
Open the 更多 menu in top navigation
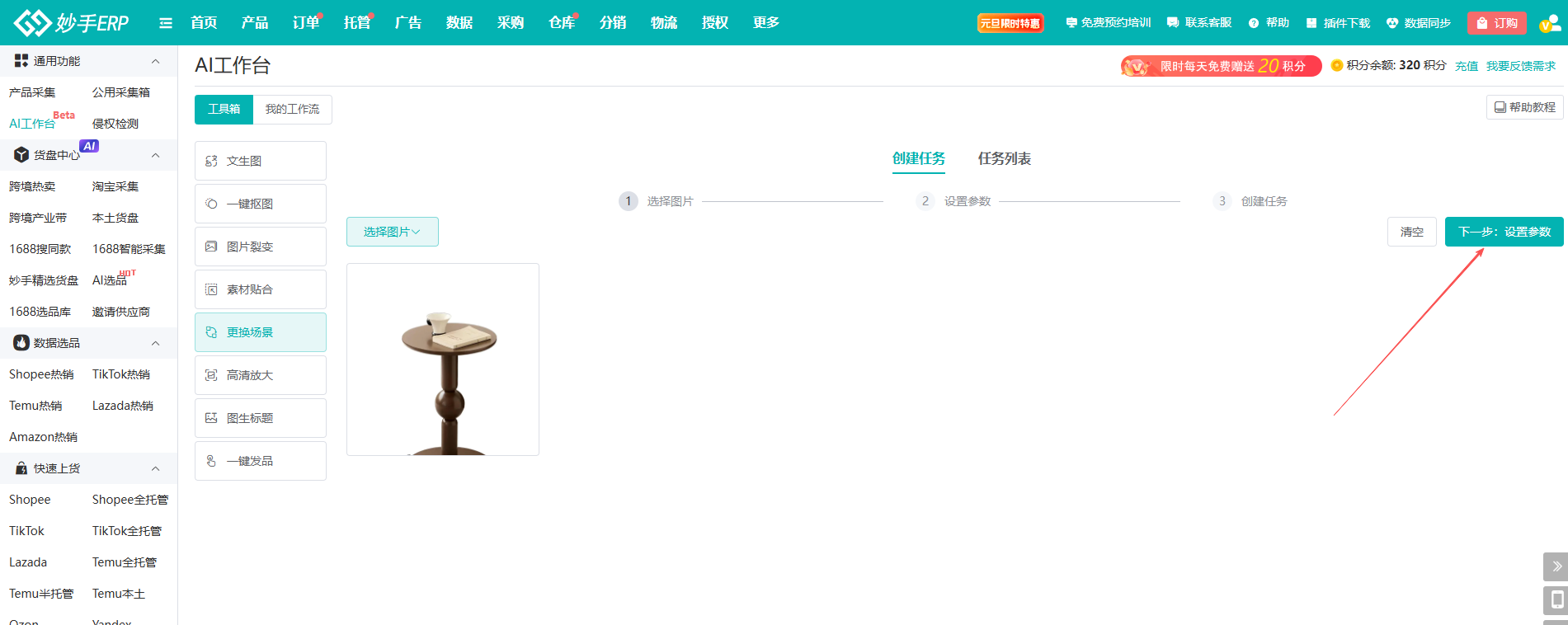click(x=766, y=23)
